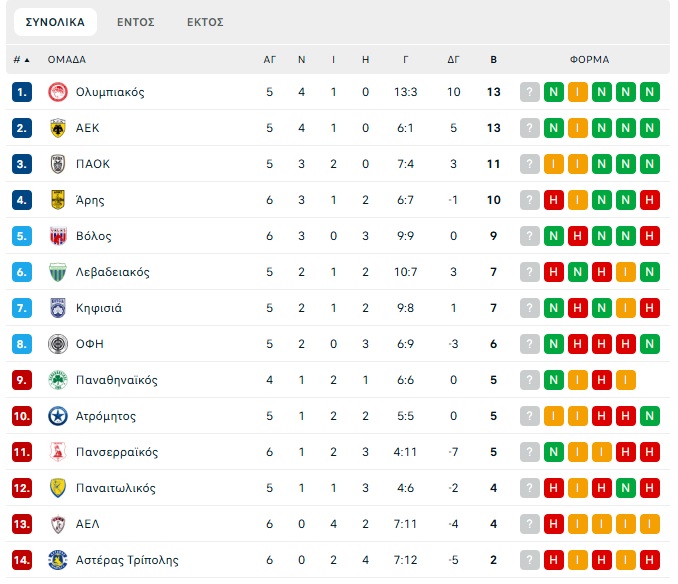Click the rank 9 red position badge
The height and width of the screenshot is (584, 678).
pos(23,380)
